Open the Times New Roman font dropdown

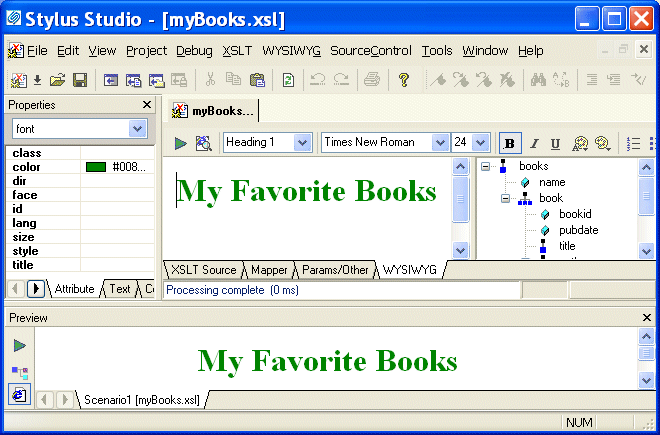point(441,143)
